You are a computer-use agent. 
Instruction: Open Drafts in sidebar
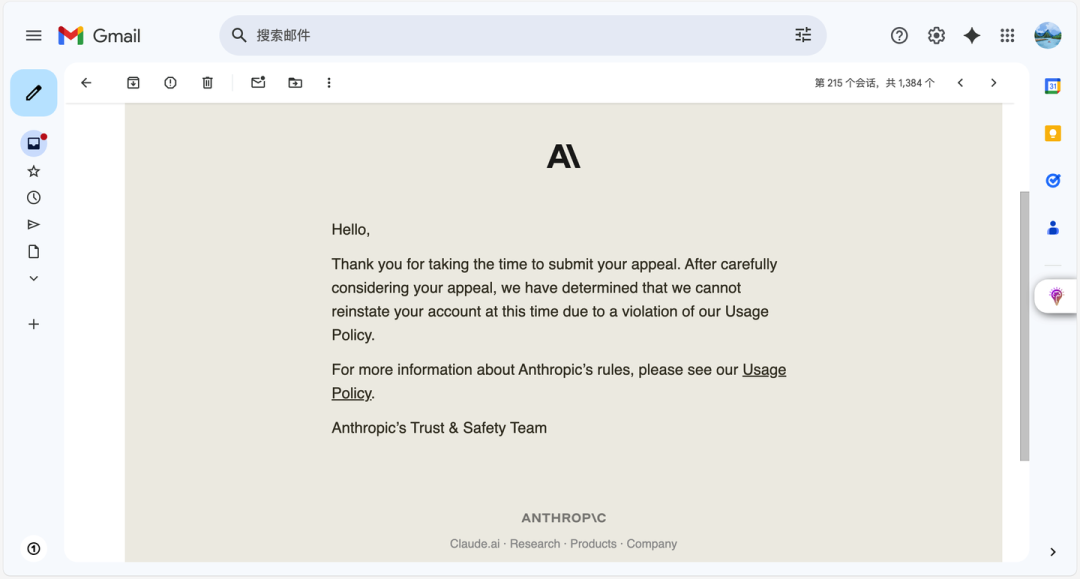coord(34,251)
